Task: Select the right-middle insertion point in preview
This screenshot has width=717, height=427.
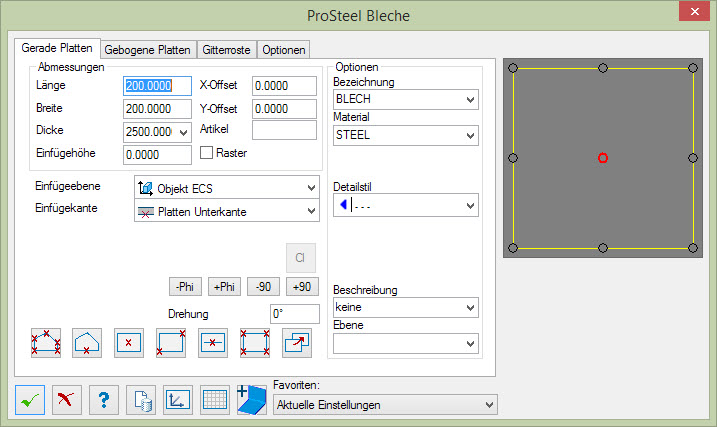Action: [x=693, y=158]
